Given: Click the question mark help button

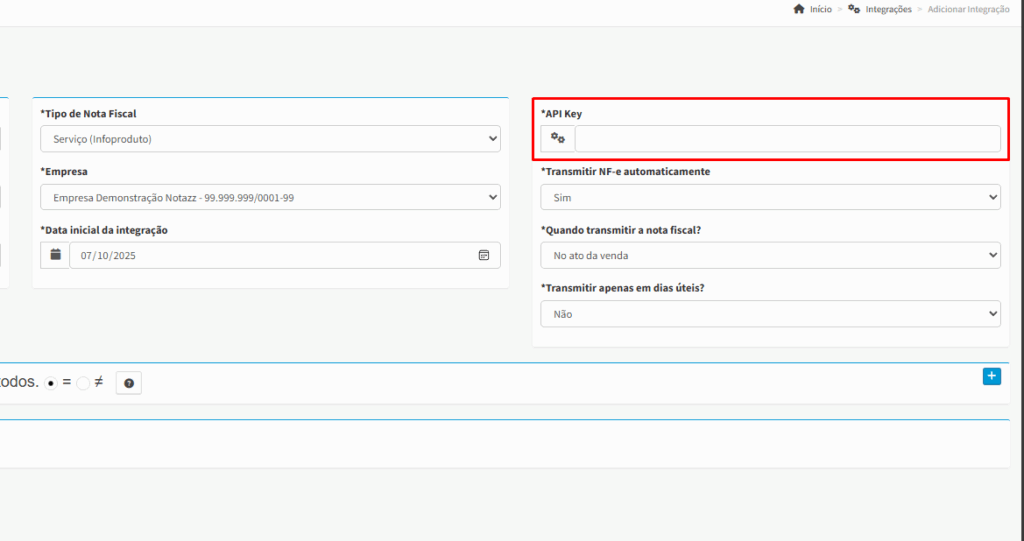Looking at the screenshot, I should [x=129, y=382].
